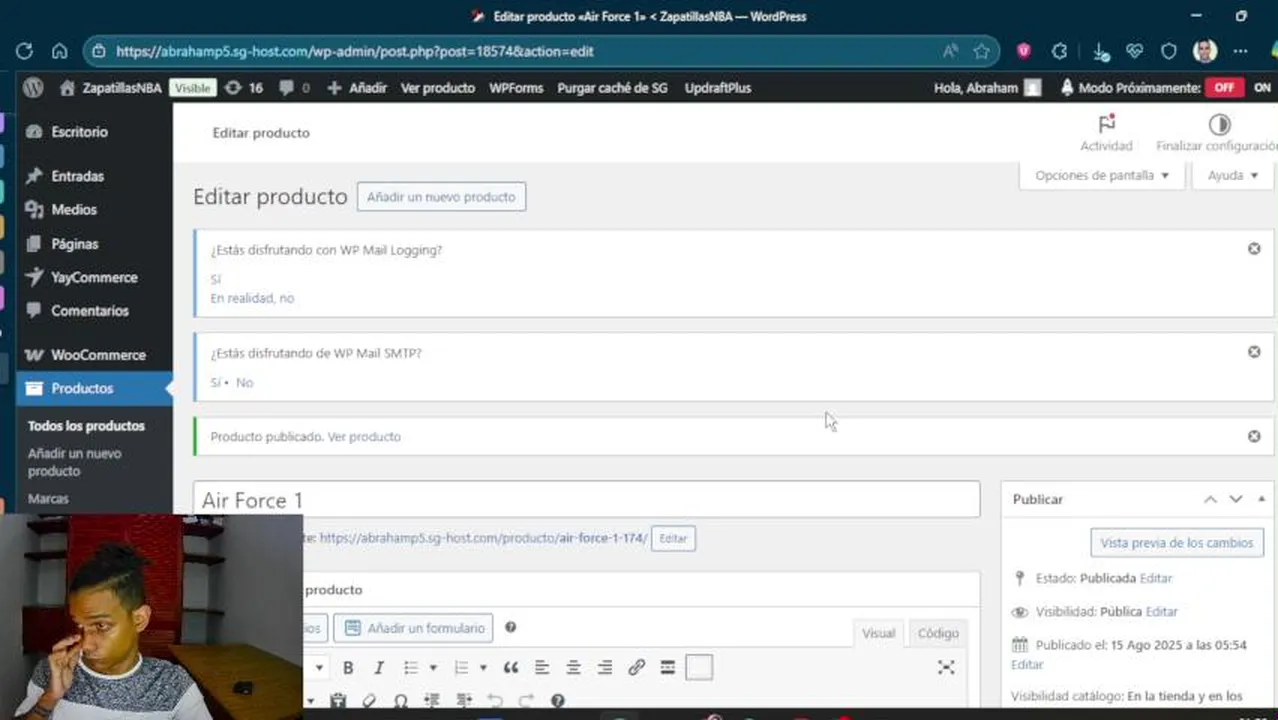Toggle the editor toolbar square button

(699, 667)
